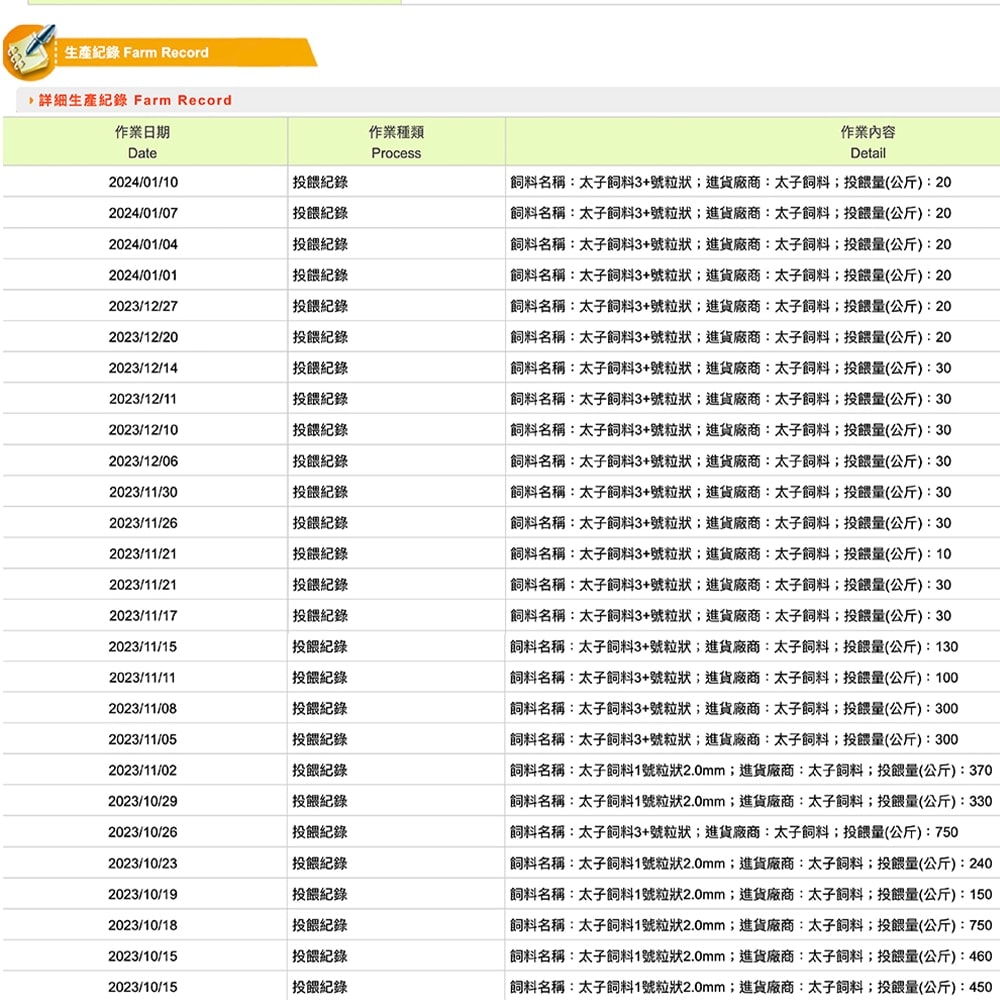Select the date cell 2023/12/06

[x=143, y=461]
